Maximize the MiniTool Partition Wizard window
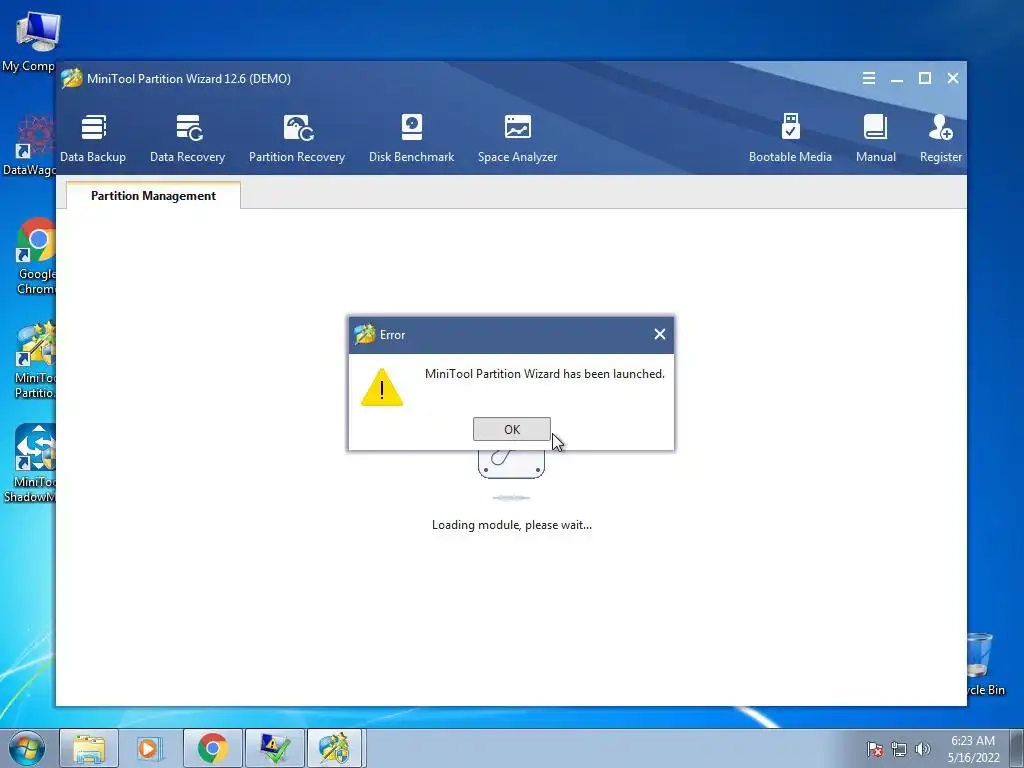 pos(925,78)
